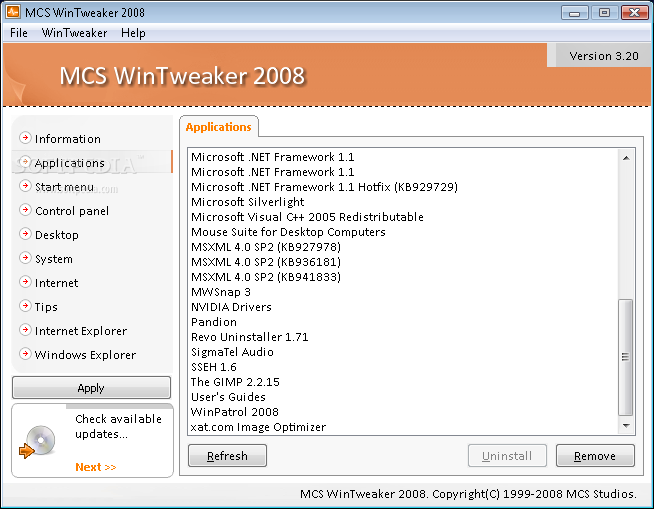Click the Uninstall button
The width and height of the screenshot is (654, 509).
pos(507,456)
